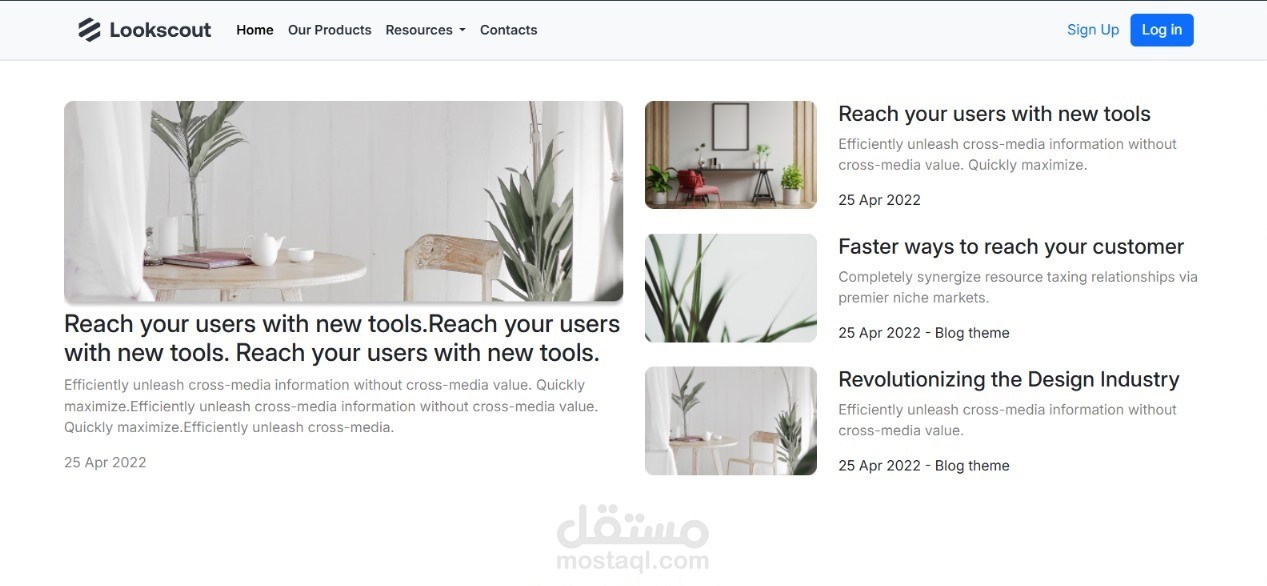Click the Lookscout logo icon
The height and width of the screenshot is (586, 1267).
tap(90, 29)
